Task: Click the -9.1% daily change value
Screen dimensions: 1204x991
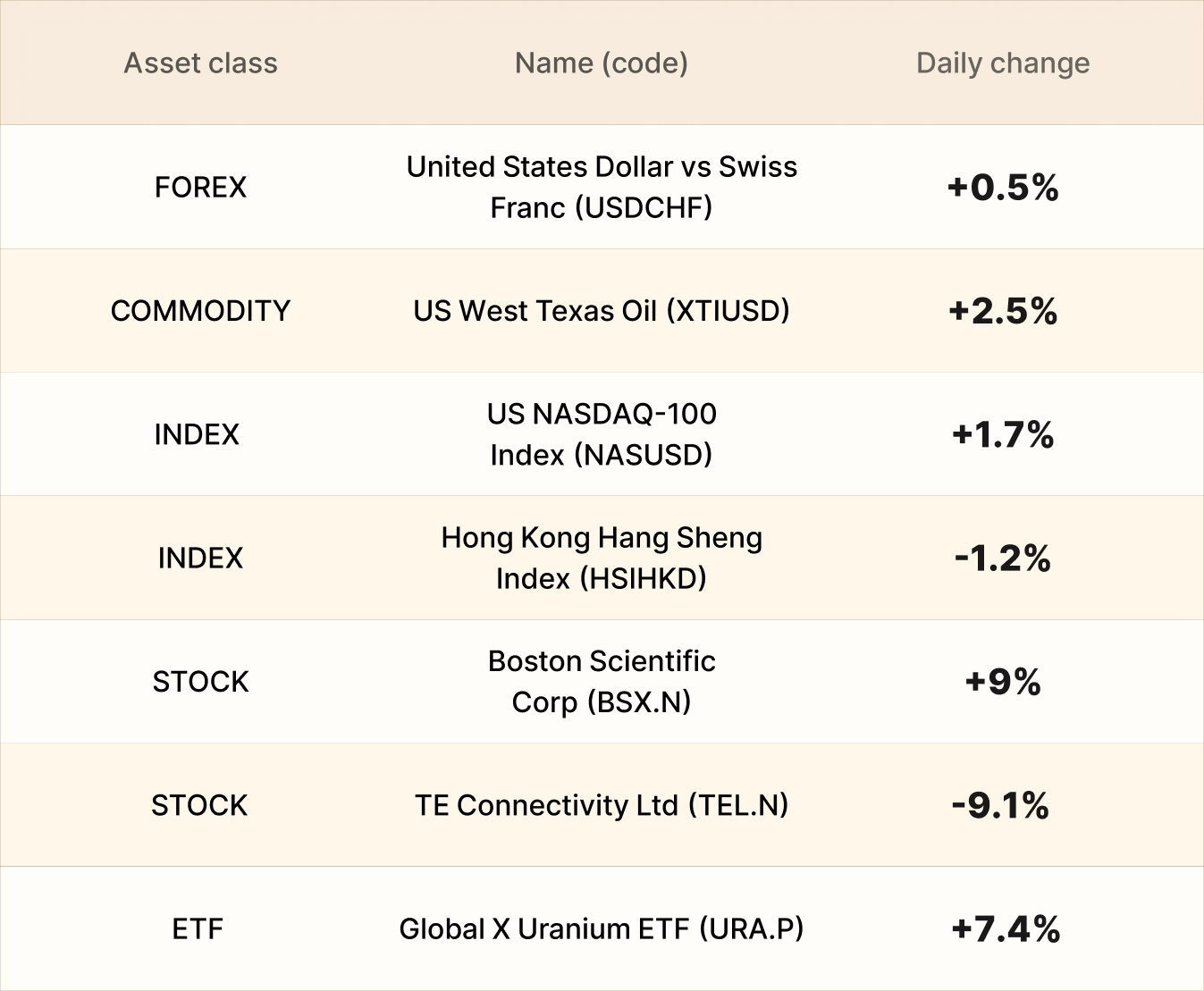Action: tap(1000, 805)
